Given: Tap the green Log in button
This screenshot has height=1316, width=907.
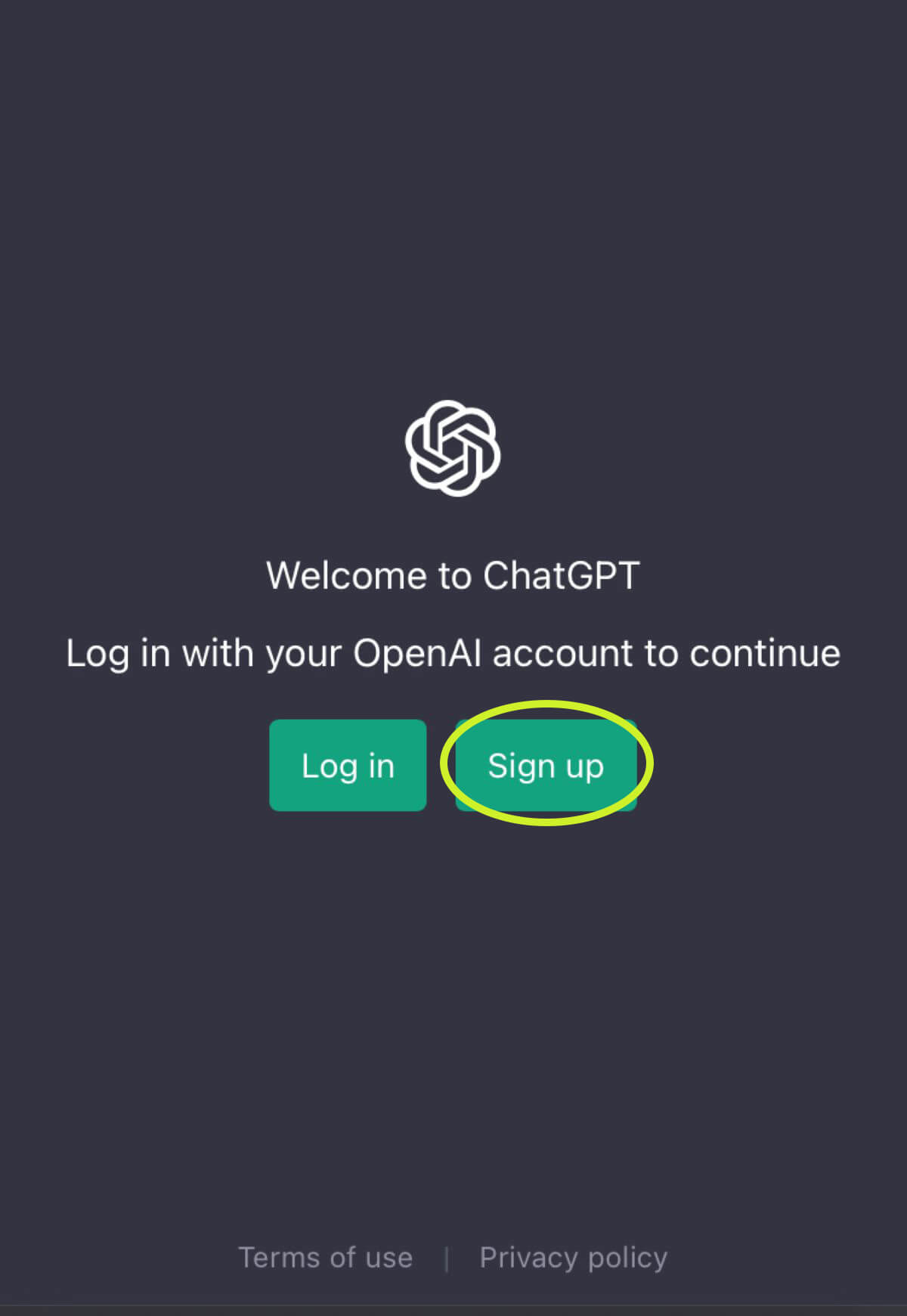Looking at the screenshot, I should [x=348, y=765].
